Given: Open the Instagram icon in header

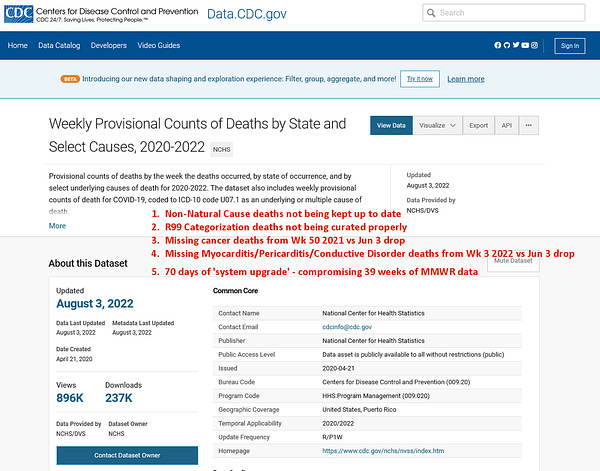Looking at the screenshot, I should point(534,45).
